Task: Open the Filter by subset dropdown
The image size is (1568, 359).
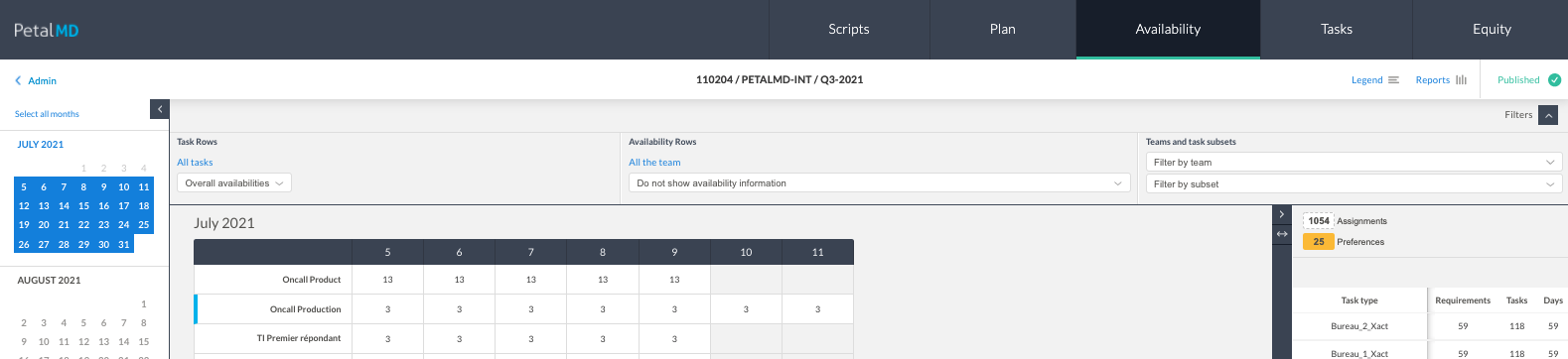Action: 1354,184
